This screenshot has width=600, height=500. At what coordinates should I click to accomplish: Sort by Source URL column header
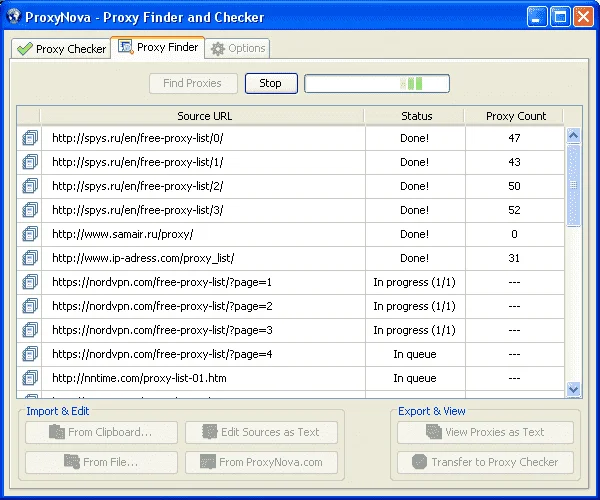pos(203,116)
